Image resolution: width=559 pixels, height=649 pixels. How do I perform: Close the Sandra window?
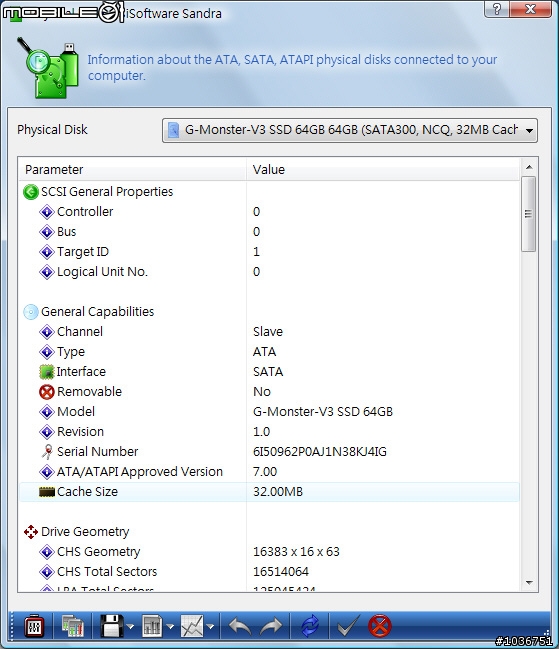(x=531, y=9)
